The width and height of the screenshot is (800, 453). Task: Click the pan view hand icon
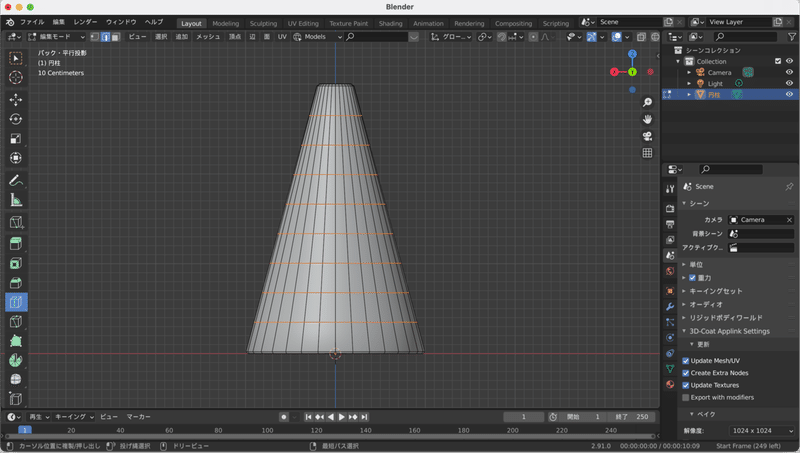pyautogui.click(x=647, y=119)
